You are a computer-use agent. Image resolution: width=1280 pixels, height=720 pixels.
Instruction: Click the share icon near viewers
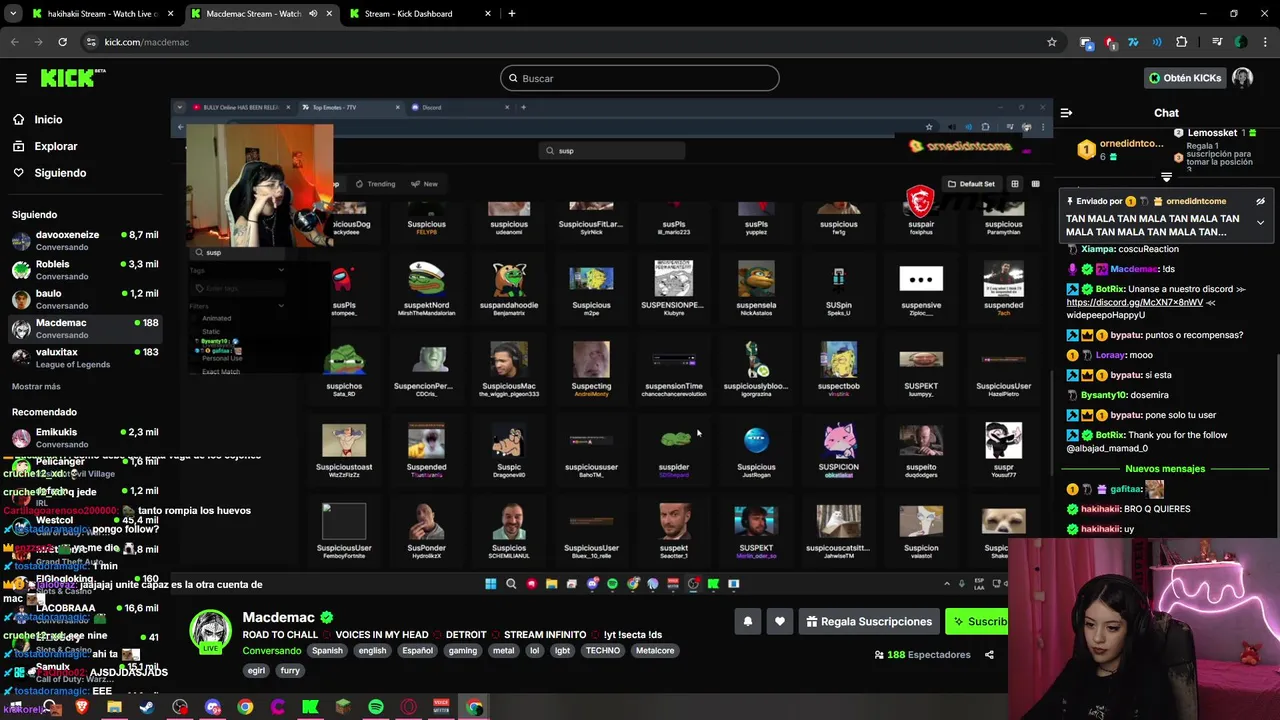[989, 655]
